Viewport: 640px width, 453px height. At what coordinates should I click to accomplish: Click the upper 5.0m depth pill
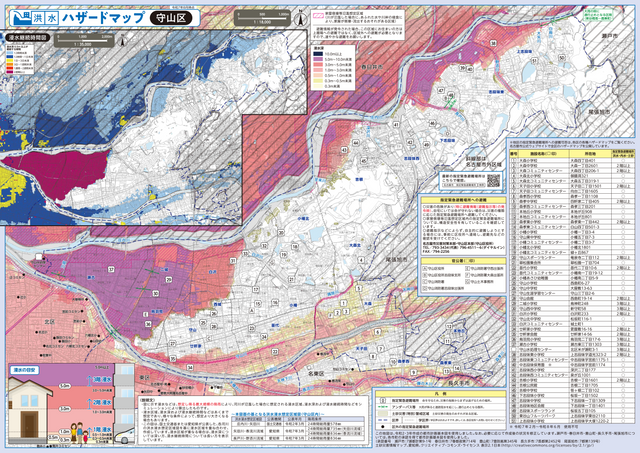click(x=64, y=386)
